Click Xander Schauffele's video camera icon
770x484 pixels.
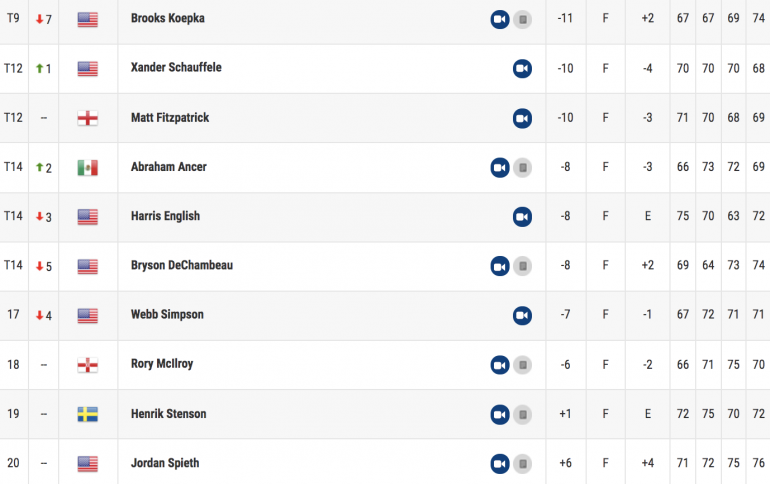pos(522,69)
